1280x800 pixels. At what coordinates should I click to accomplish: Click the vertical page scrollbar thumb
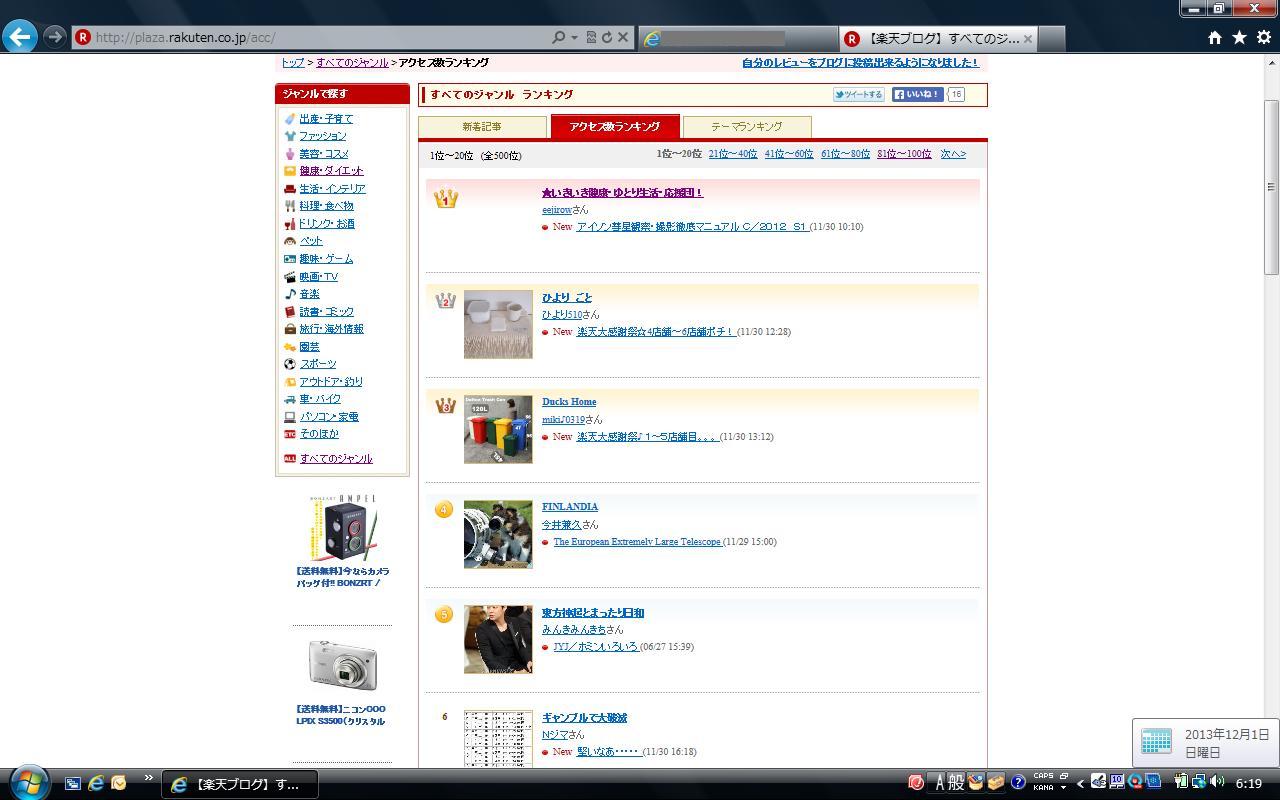1271,187
